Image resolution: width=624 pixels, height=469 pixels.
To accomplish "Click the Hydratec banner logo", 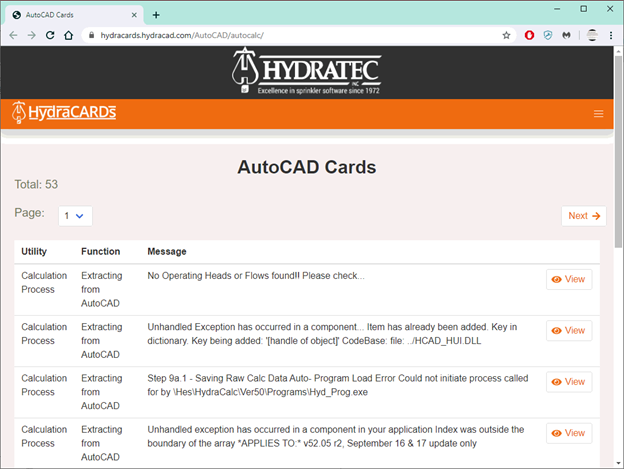I will (x=306, y=71).
